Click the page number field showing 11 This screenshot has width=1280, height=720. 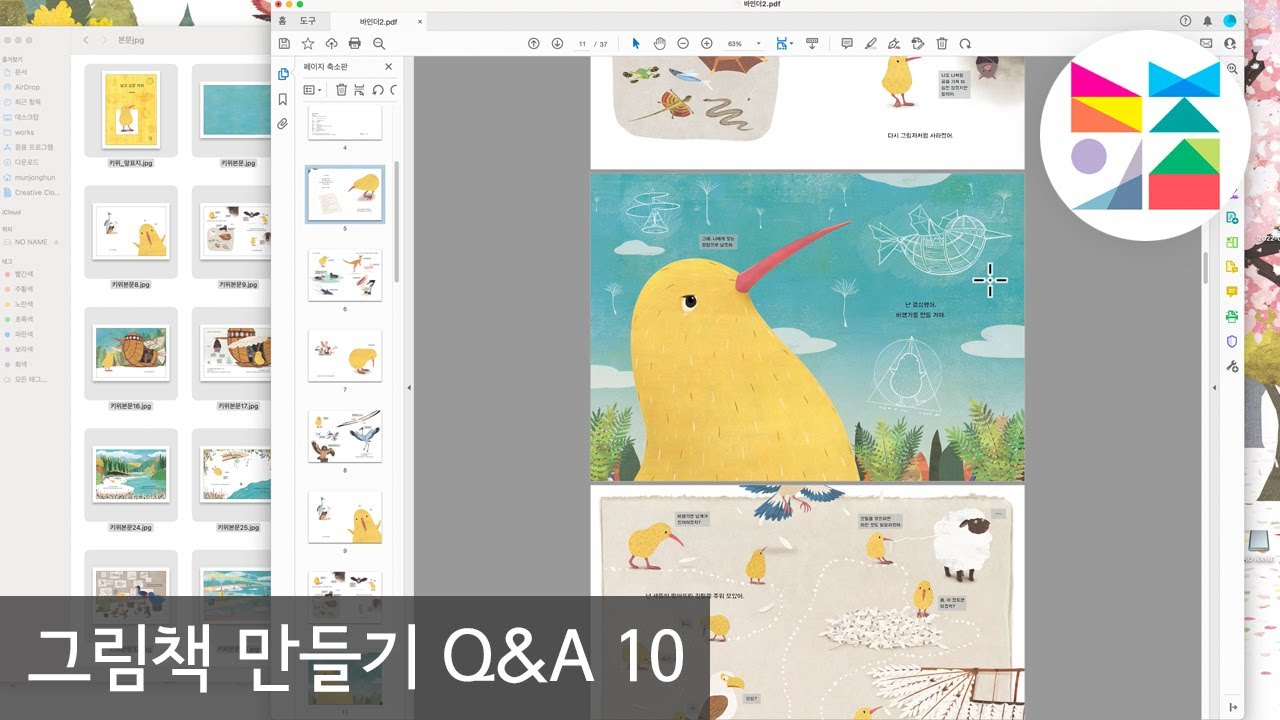[583, 44]
